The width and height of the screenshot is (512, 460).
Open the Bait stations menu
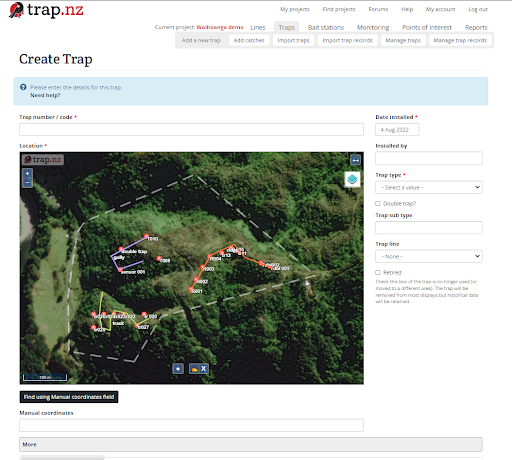coord(326,27)
